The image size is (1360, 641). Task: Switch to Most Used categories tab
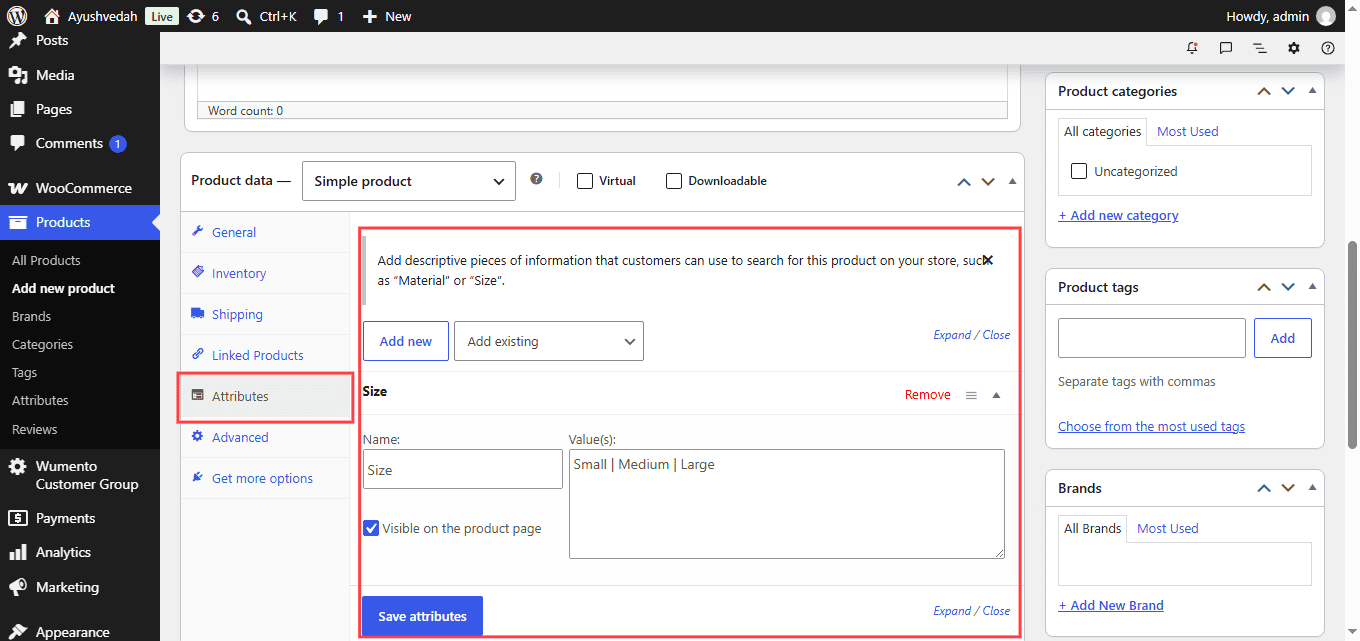[x=1188, y=131]
